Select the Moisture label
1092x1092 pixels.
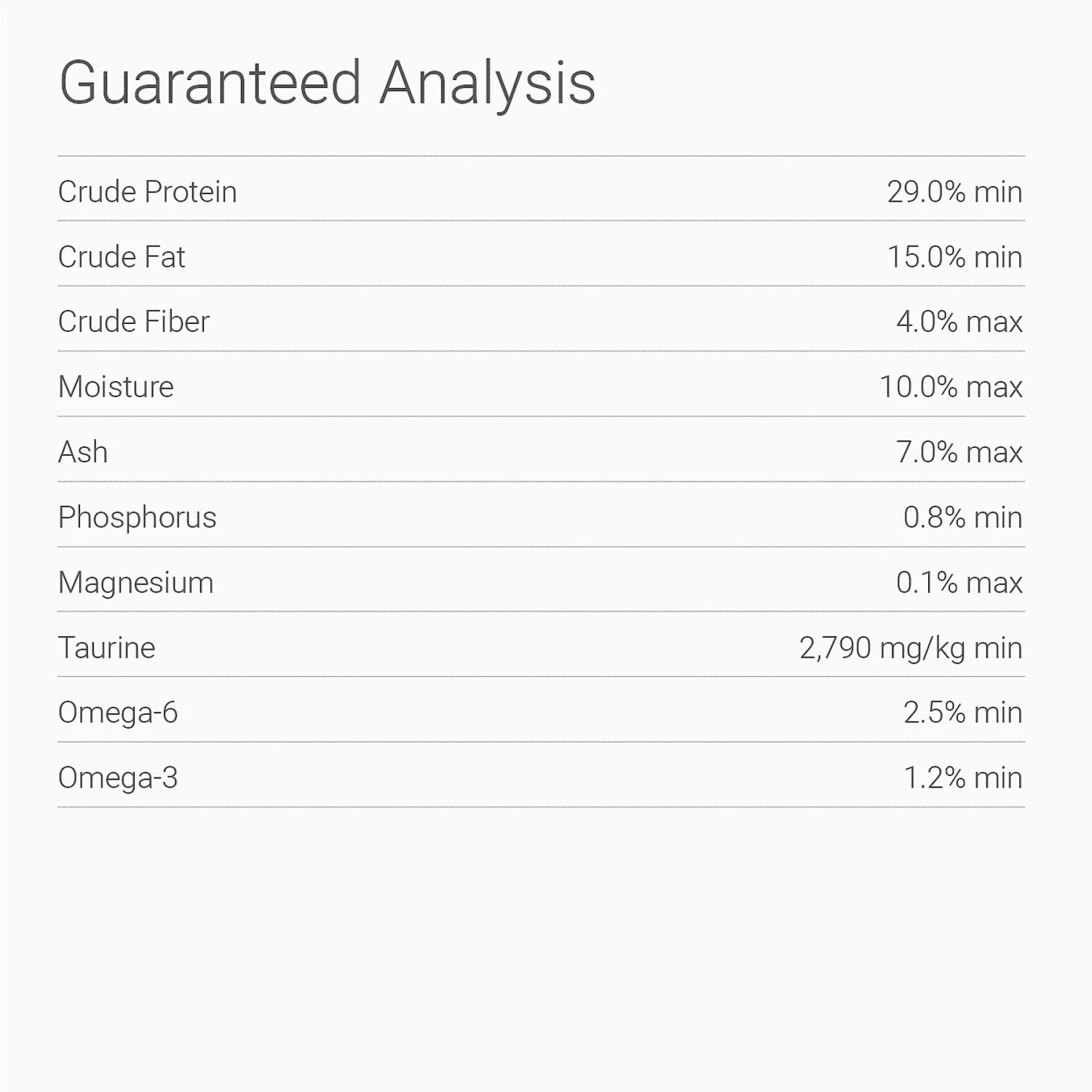pyautogui.click(x=116, y=387)
